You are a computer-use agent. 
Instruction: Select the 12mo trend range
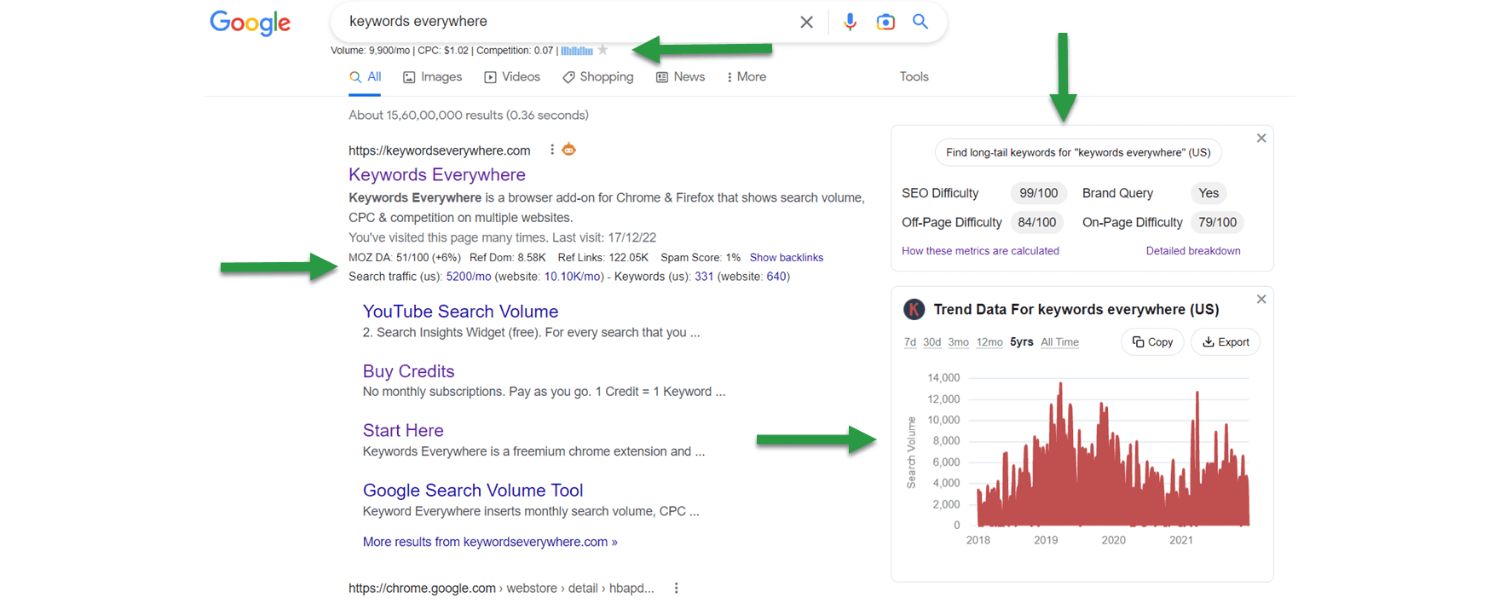coord(988,341)
